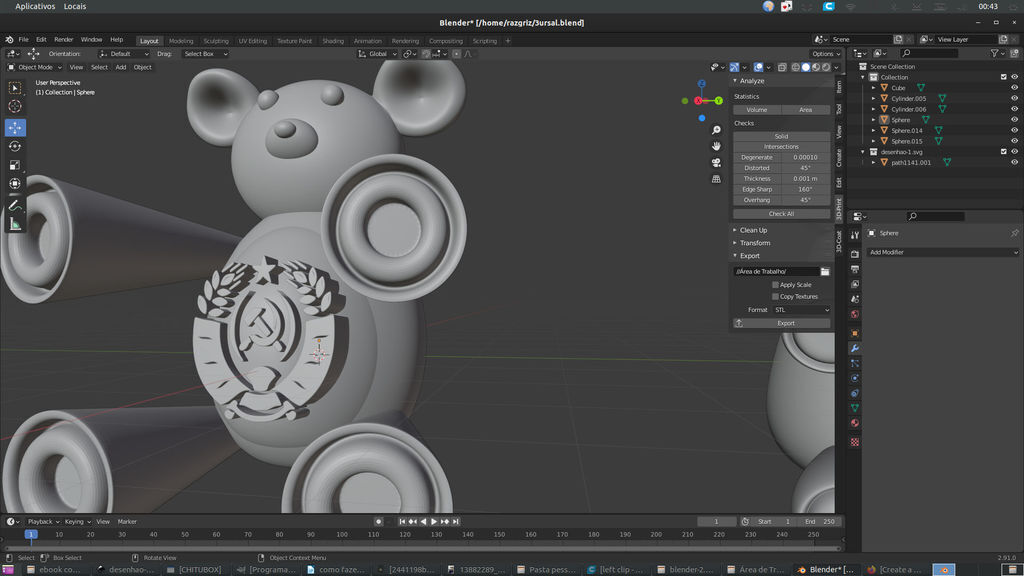Screen dimensions: 1024x576
Task: Select the Measure tool
Action: (14, 225)
